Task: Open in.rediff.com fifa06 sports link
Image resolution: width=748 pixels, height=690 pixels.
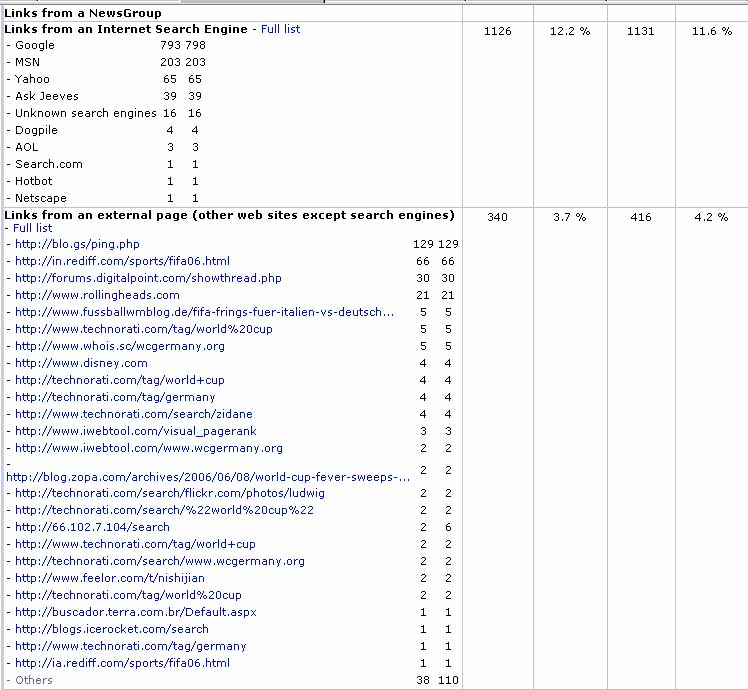Action: point(122,261)
